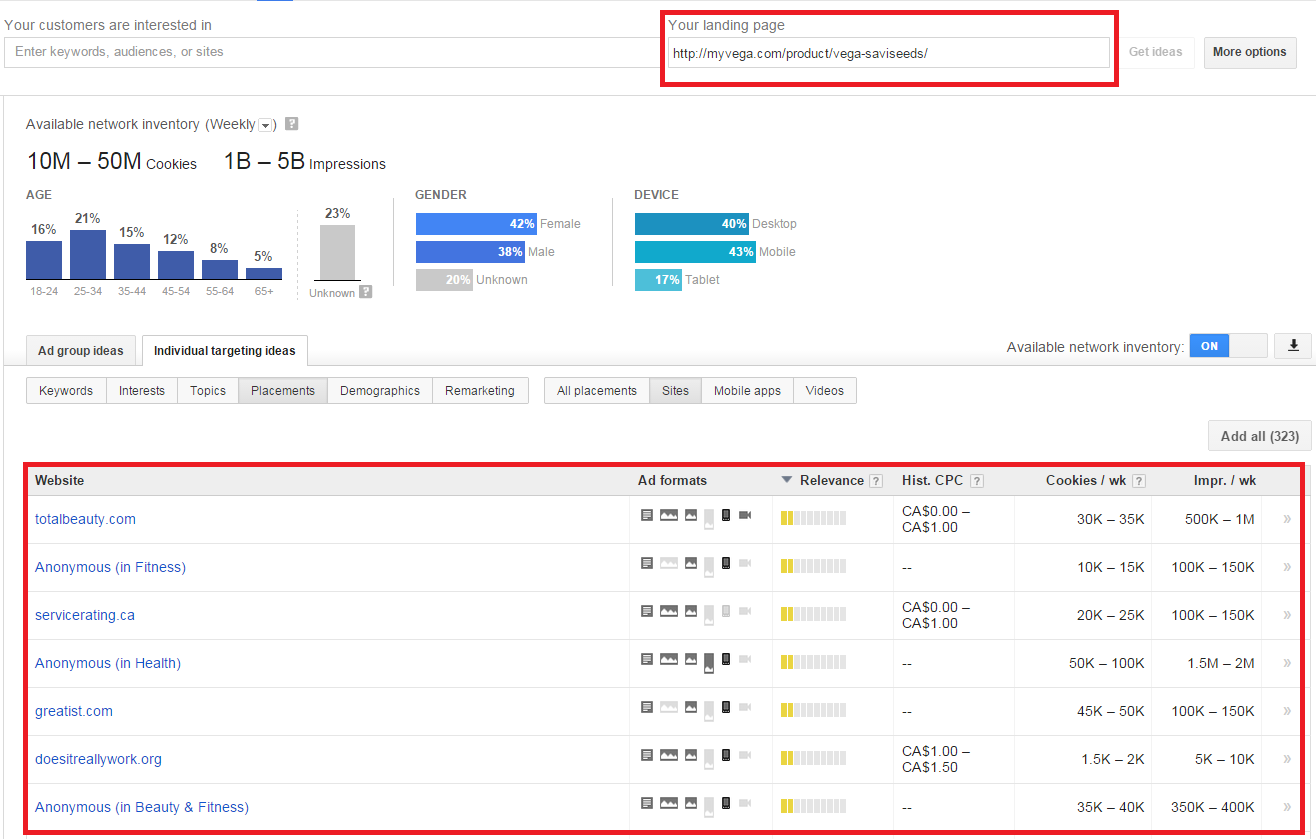Focus the landing page URL field
Screen dimensions: 1316x839
889,53
